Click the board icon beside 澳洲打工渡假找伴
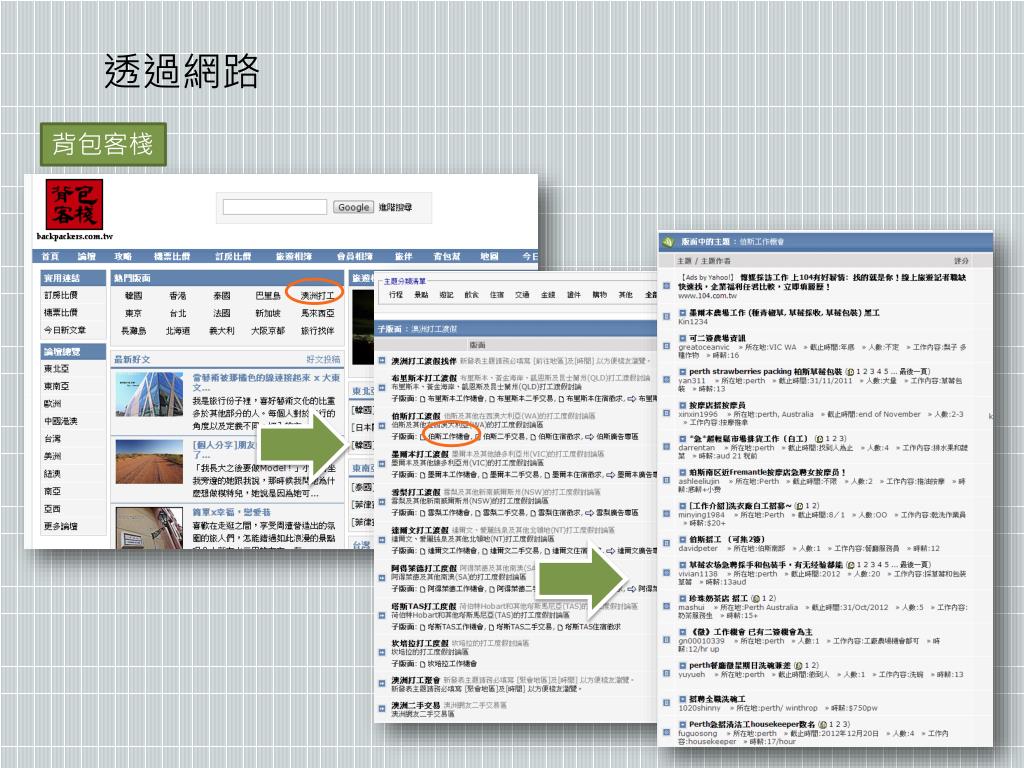The image size is (1024, 768). coord(382,360)
